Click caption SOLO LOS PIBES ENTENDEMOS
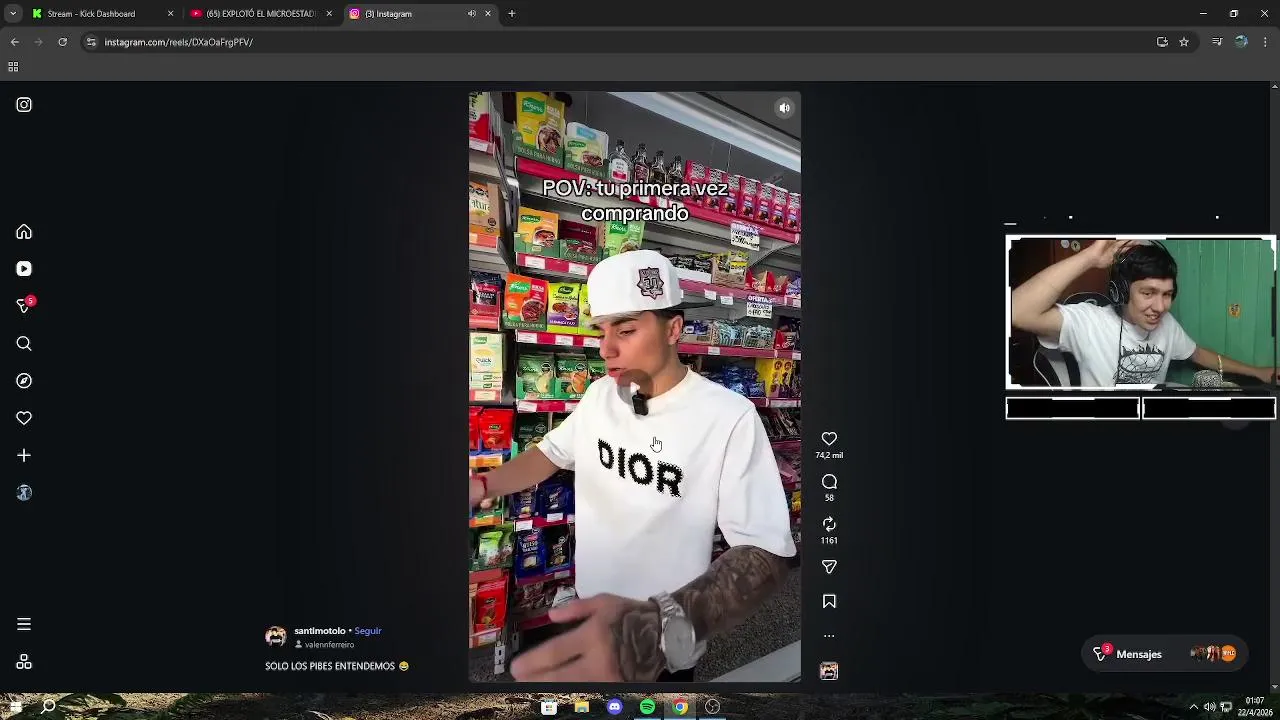The image size is (1280, 720). 337,666
